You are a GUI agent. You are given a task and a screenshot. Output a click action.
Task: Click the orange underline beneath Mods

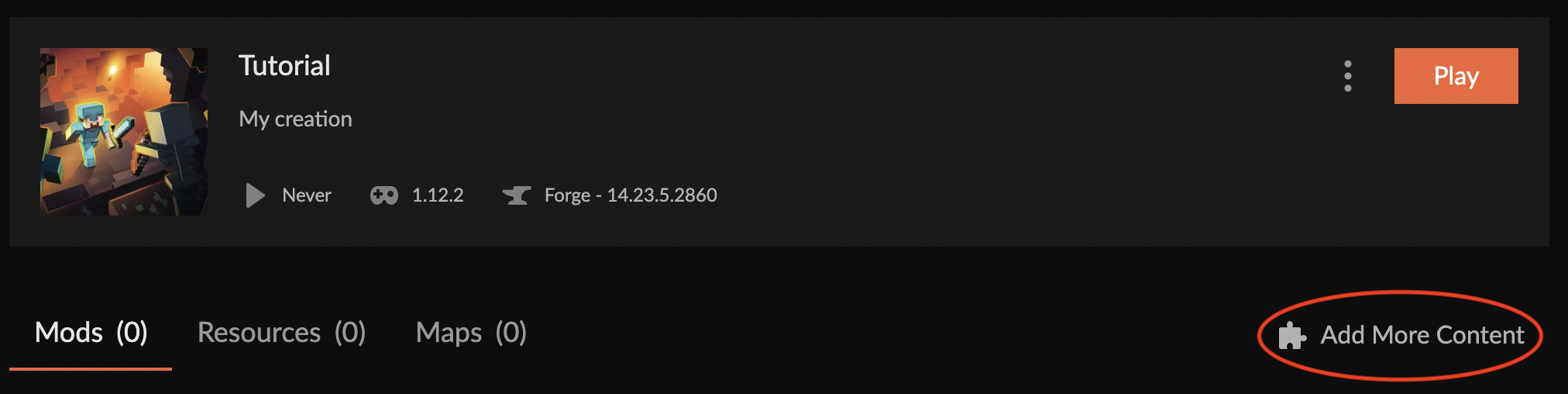pyautogui.click(x=91, y=368)
